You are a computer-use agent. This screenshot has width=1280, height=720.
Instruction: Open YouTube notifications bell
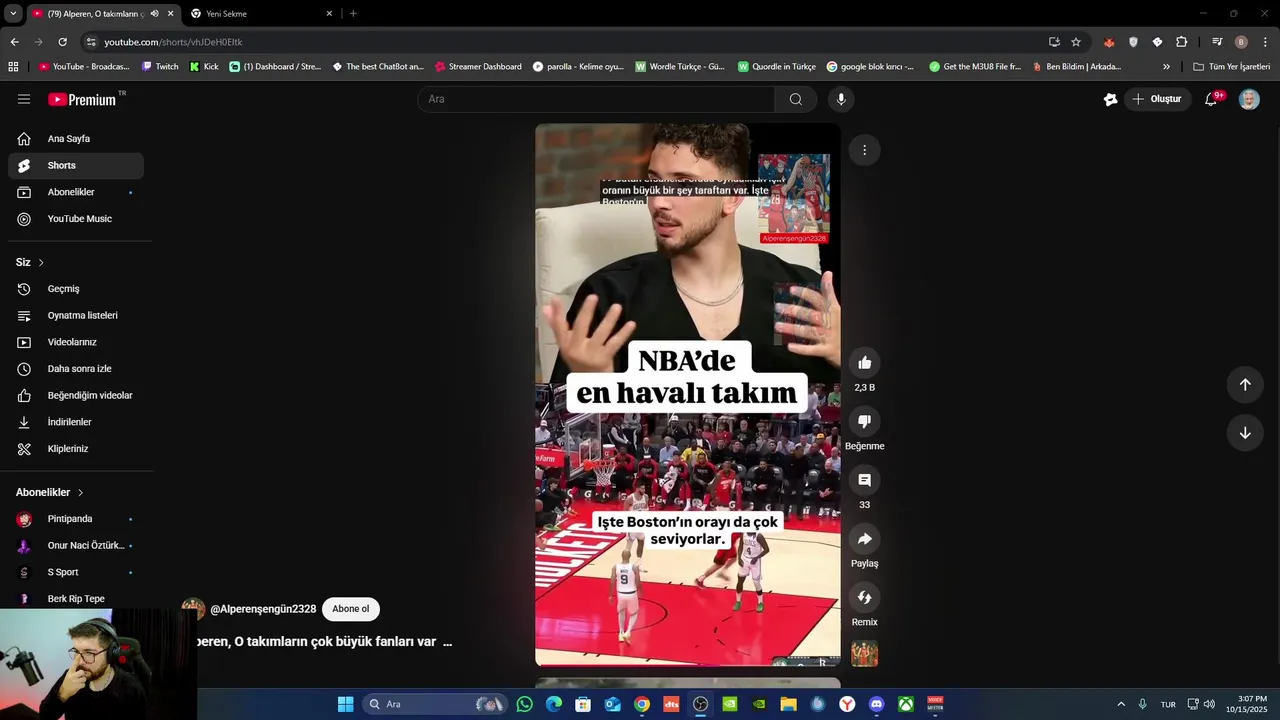[x=1211, y=99]
